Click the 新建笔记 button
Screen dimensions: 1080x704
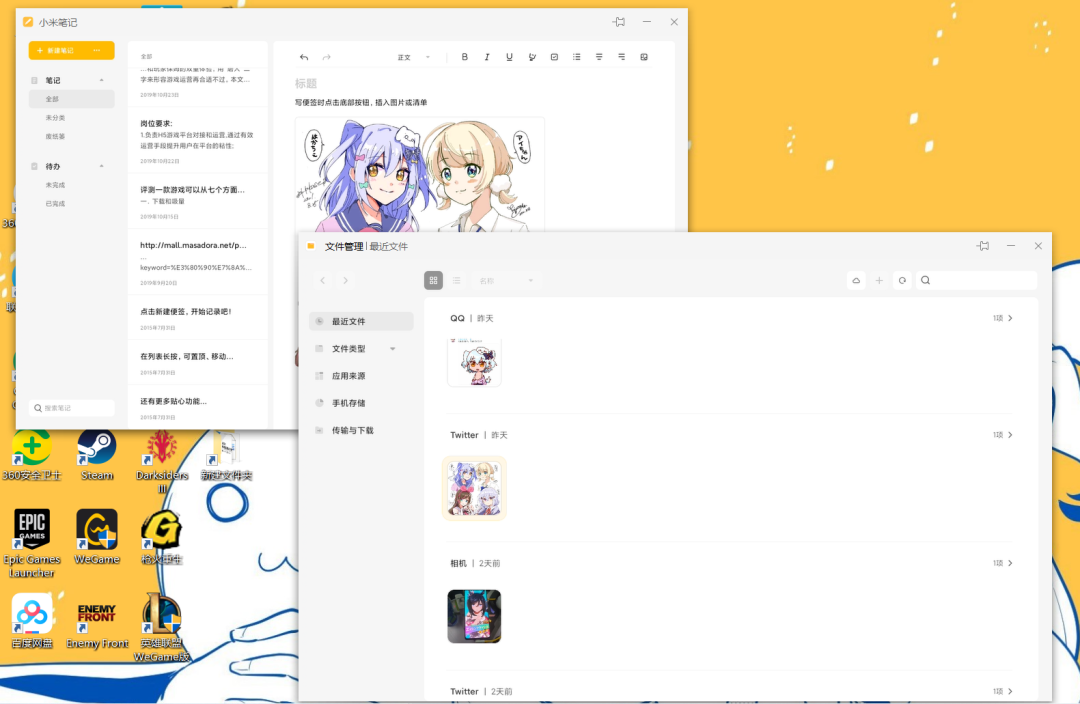click(62, 50)
